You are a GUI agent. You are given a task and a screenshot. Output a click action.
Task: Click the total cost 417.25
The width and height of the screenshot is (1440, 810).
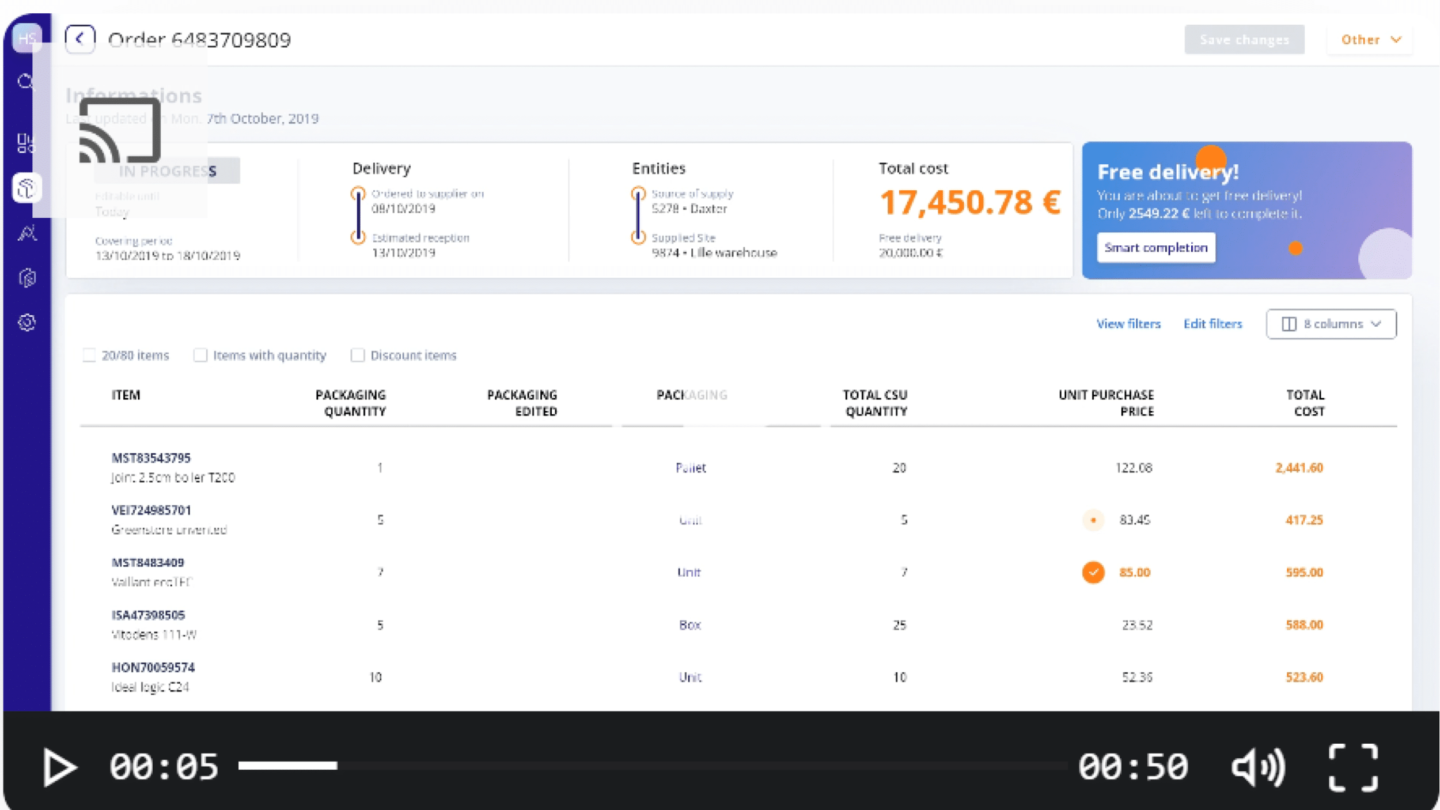coord(1304,520)
